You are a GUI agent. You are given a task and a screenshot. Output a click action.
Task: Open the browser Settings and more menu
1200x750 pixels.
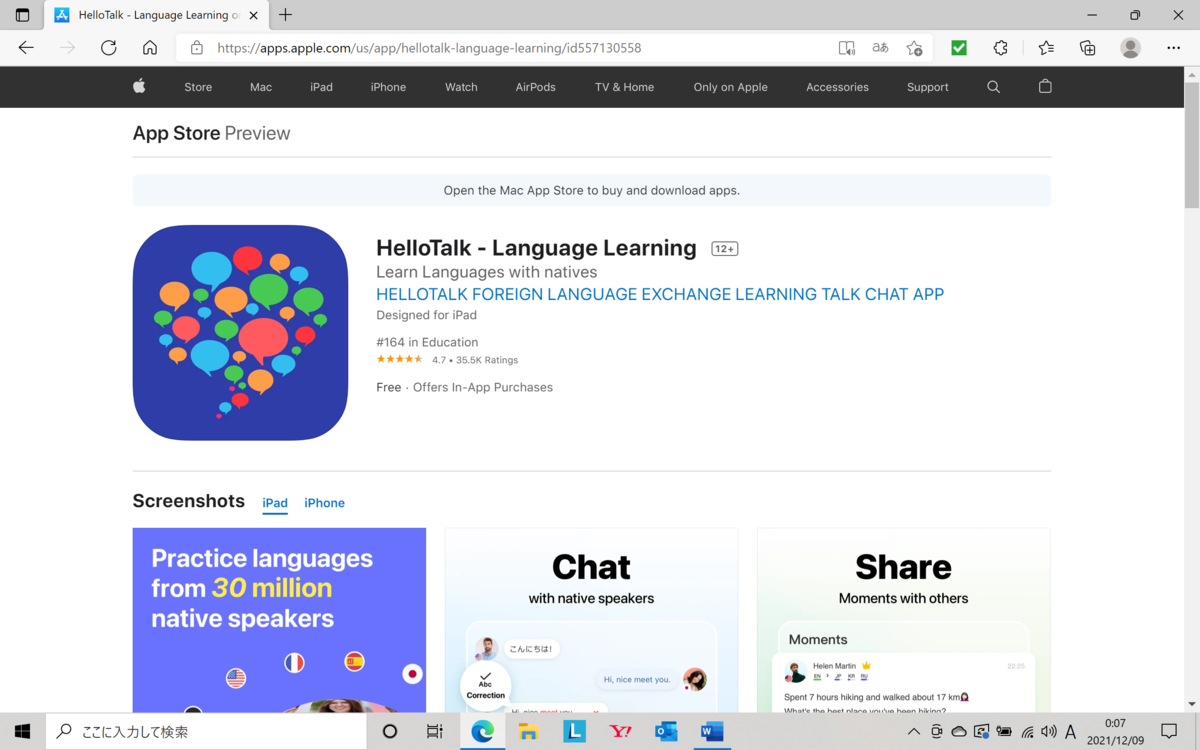[1174, 48]
